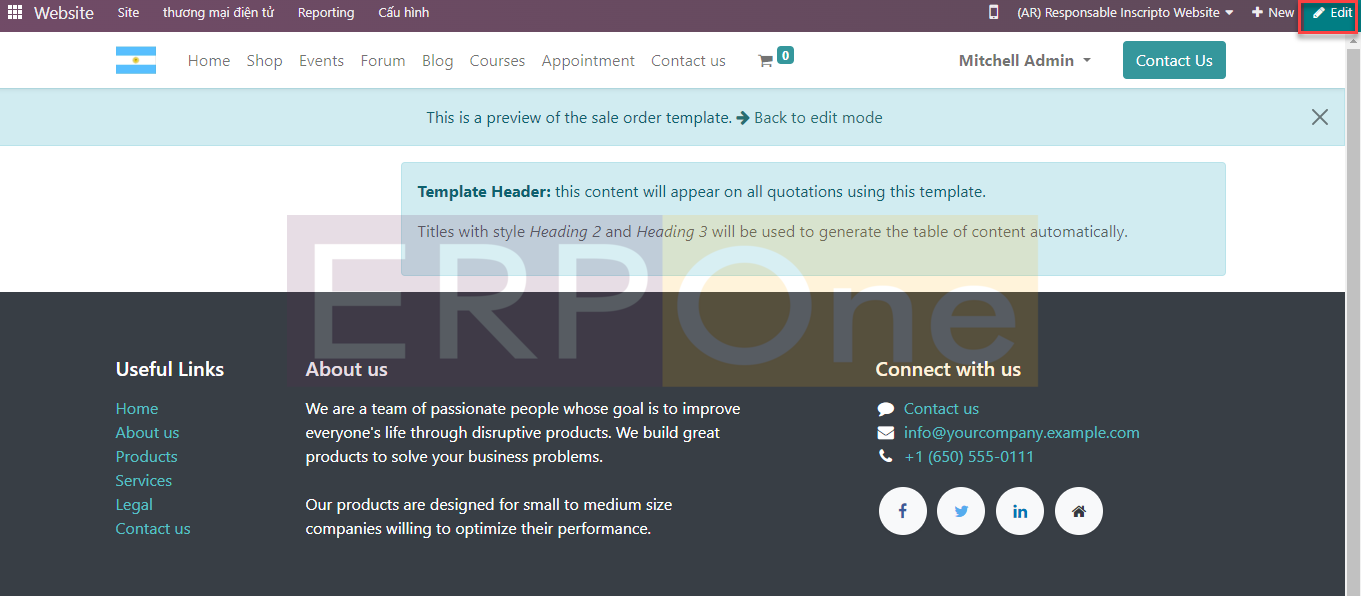Click the Edit button in top bar
This screenshot has height=596, width=1361.
click(1332, 13)
